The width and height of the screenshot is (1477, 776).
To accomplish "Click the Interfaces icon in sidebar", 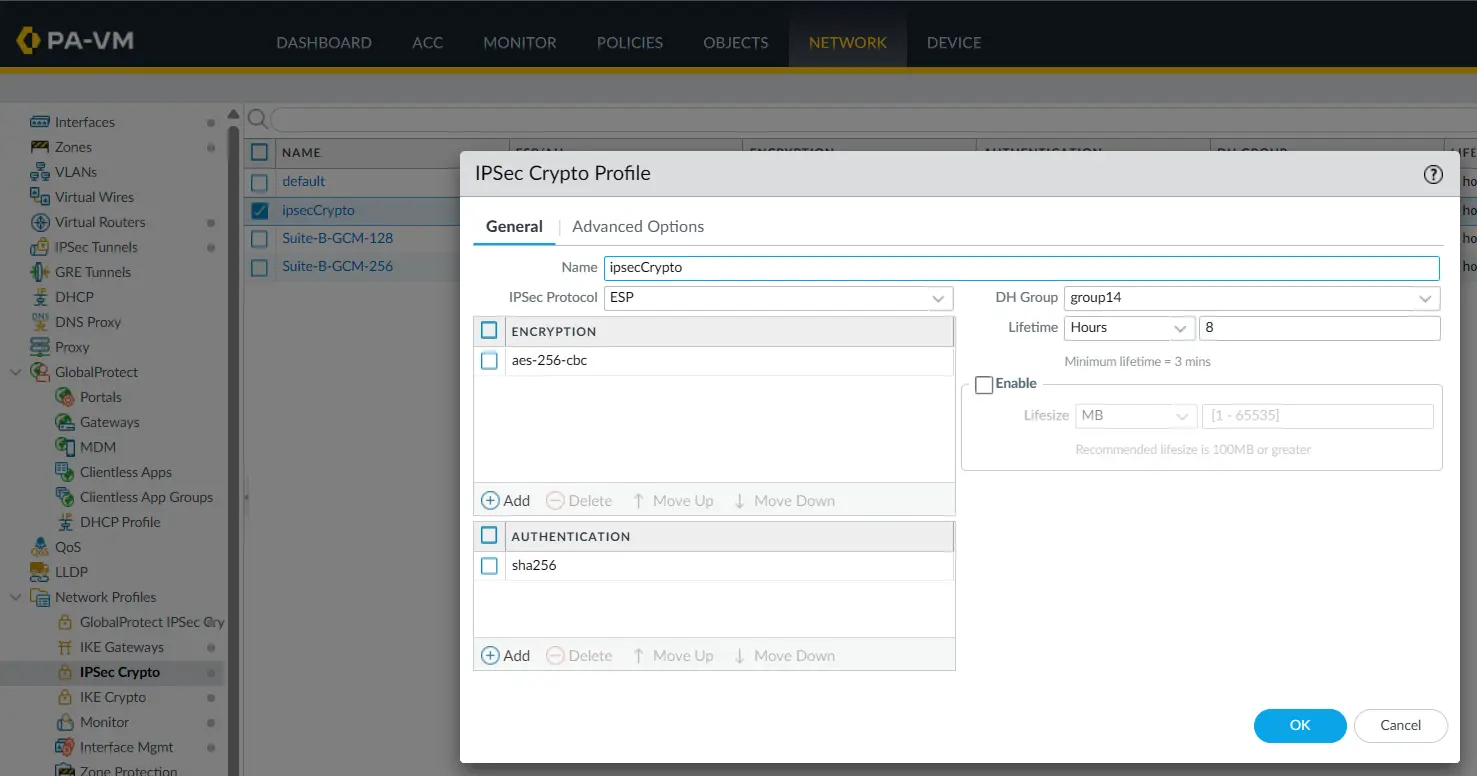I will coord(40,122).
